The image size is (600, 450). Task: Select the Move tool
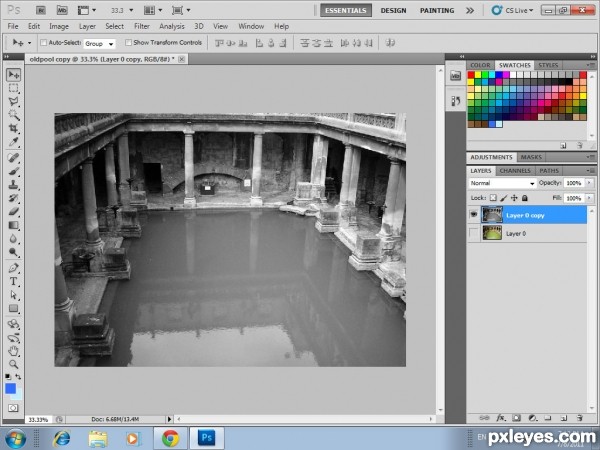[x=13, y=74]
